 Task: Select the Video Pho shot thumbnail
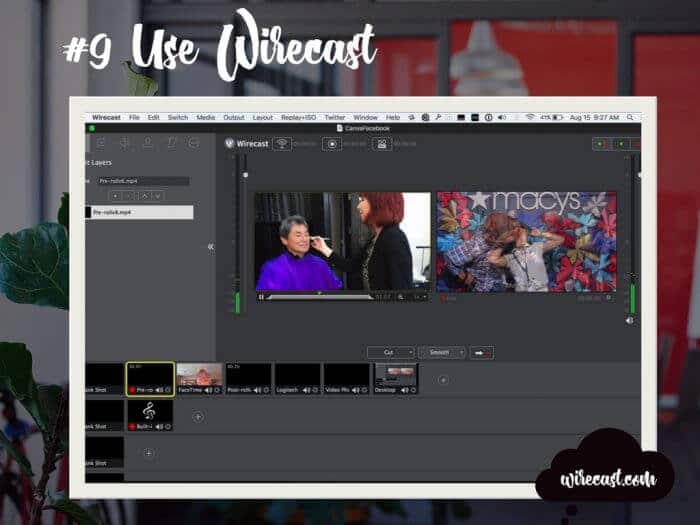click(x=347, y=376)
